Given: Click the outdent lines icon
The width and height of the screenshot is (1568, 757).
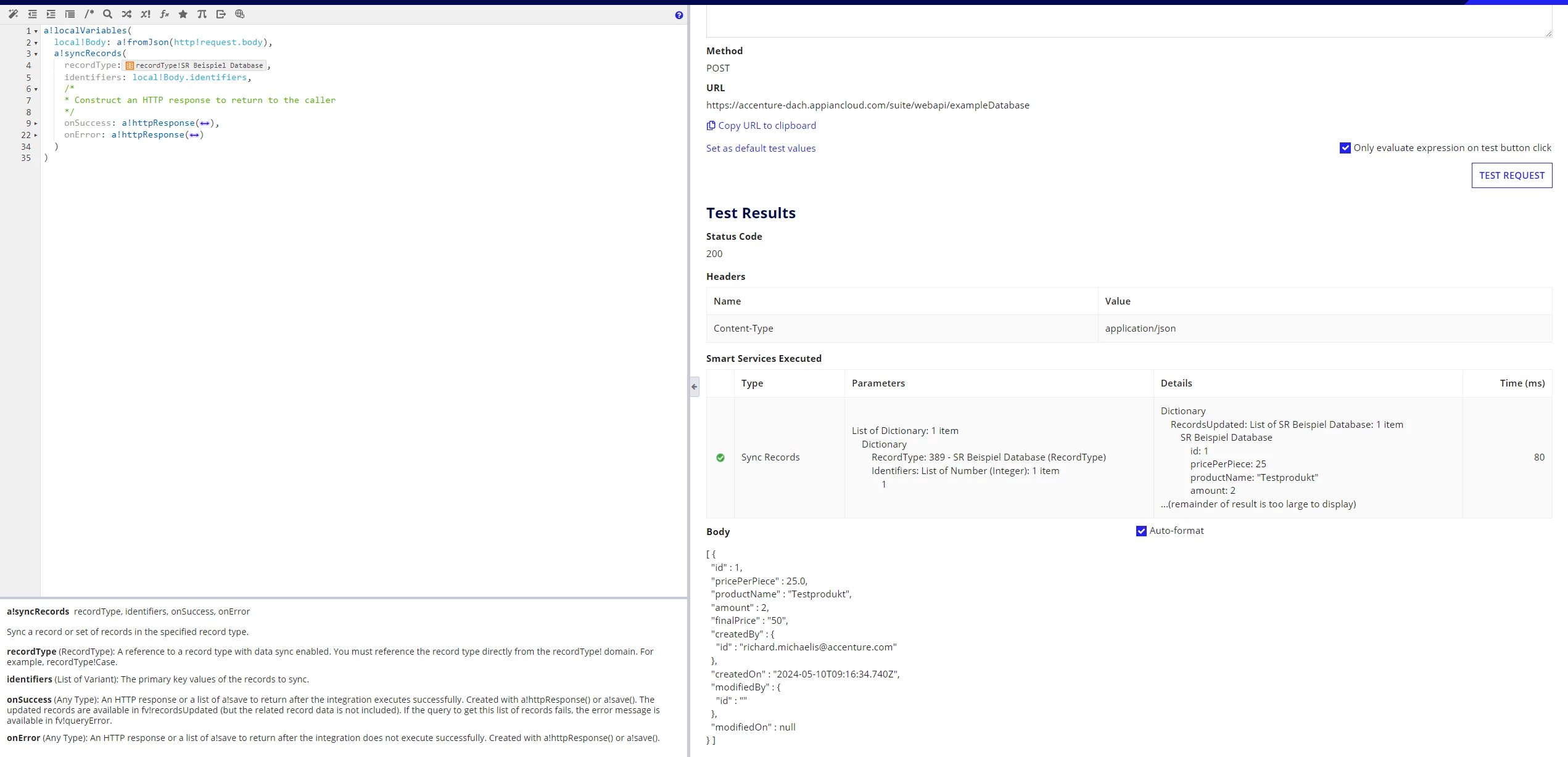Looking at the screenshot, I should pyautogui.click(x=32, y=14).
